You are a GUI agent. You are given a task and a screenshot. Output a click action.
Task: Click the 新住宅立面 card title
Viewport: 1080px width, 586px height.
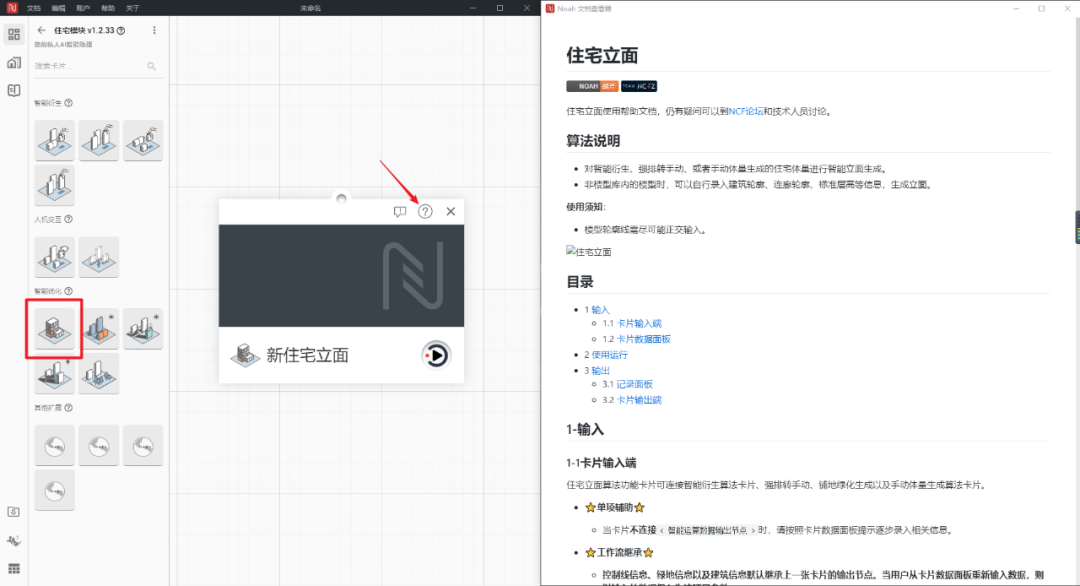point(307,355)
